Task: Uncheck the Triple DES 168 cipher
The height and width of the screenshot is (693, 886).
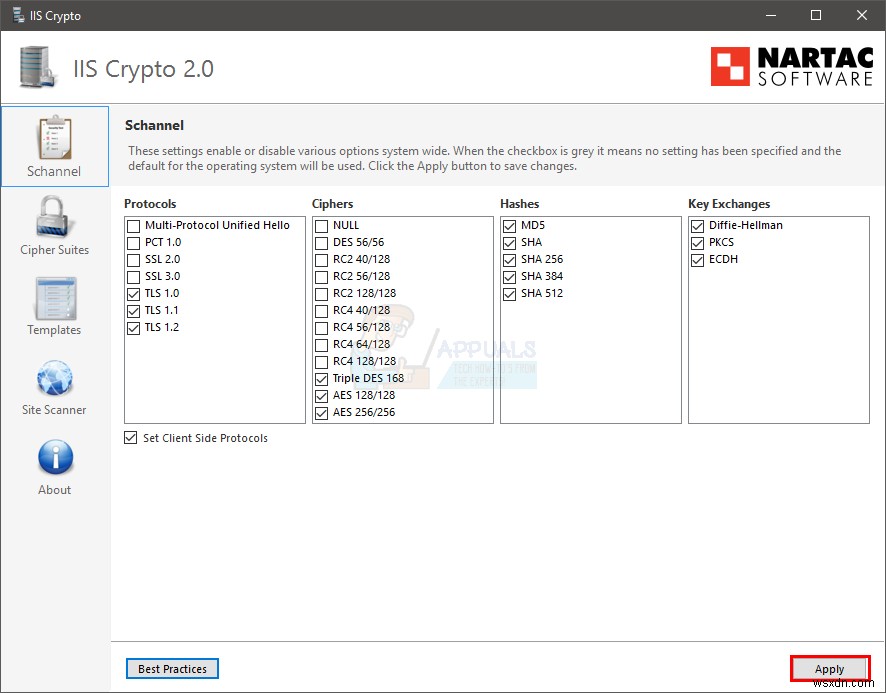Action: tap(321, 378)
